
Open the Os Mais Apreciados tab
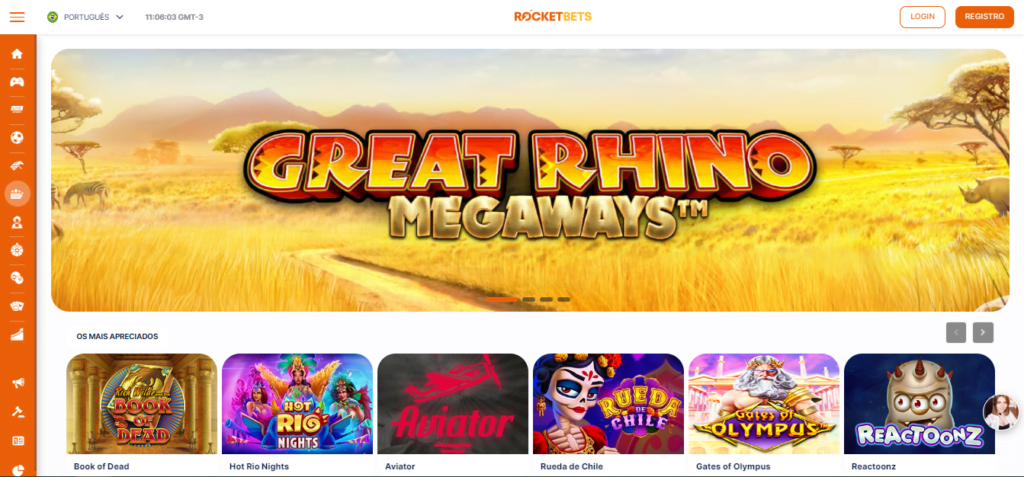[118, 337]
